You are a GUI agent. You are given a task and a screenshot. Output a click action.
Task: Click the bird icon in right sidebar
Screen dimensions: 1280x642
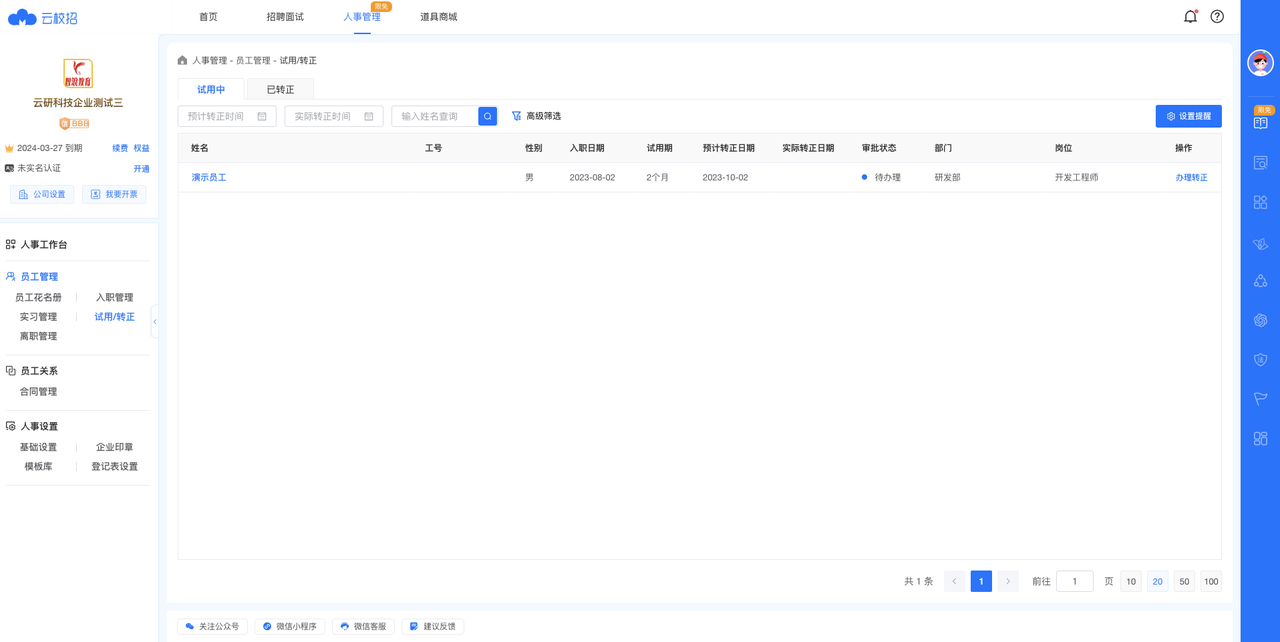point(1260,243)
